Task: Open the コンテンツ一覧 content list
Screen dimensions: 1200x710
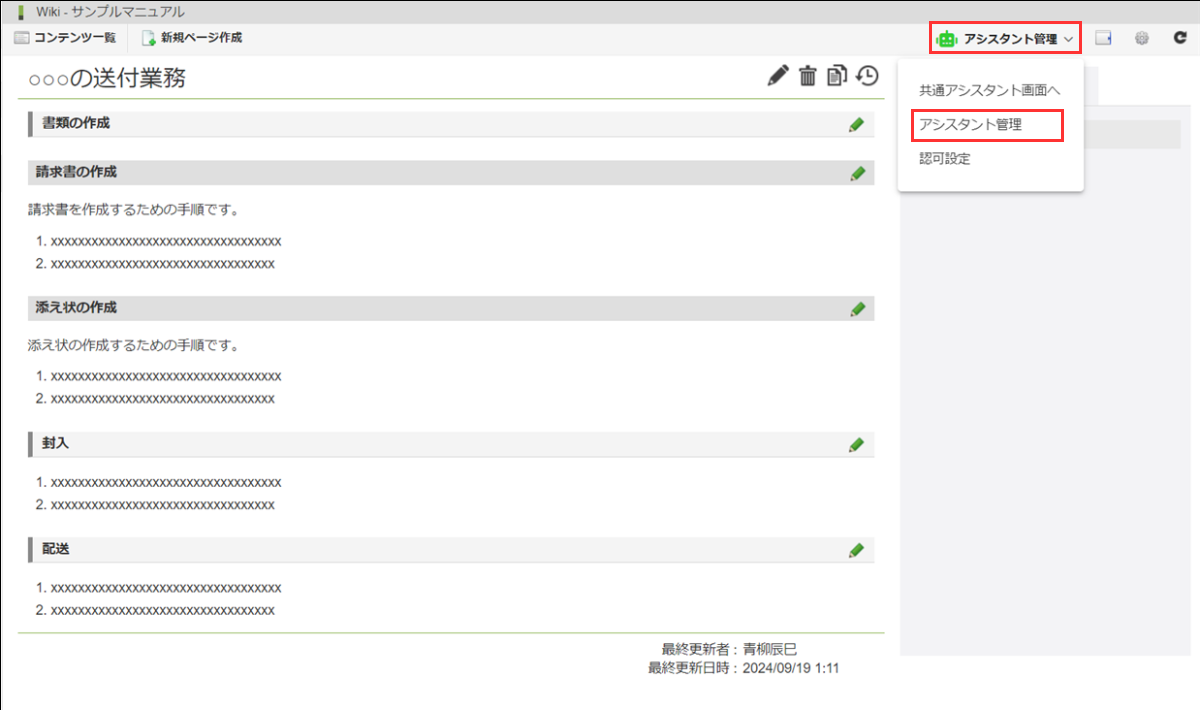Action: click(x=65, y=38)
